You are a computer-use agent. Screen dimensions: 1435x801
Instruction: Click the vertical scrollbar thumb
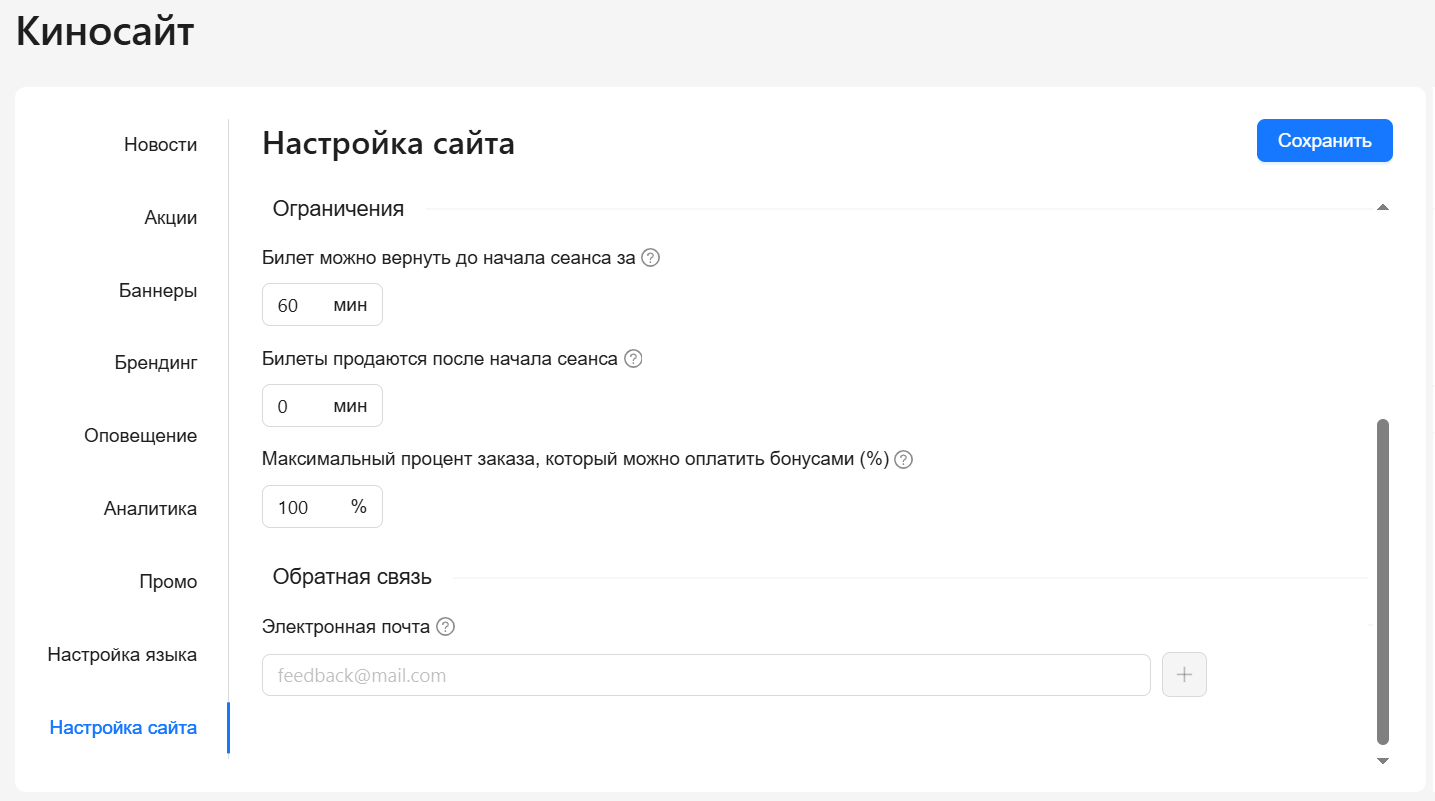click(1383, 580)
